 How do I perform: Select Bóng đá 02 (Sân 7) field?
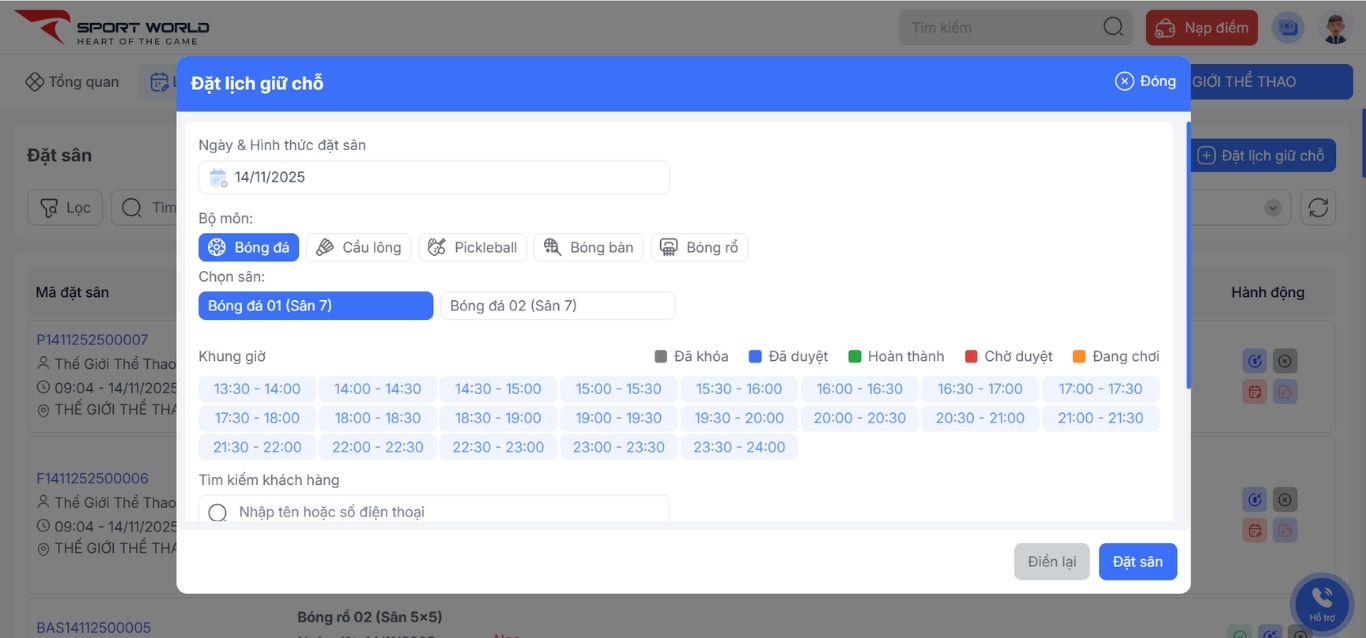[557, 306]
